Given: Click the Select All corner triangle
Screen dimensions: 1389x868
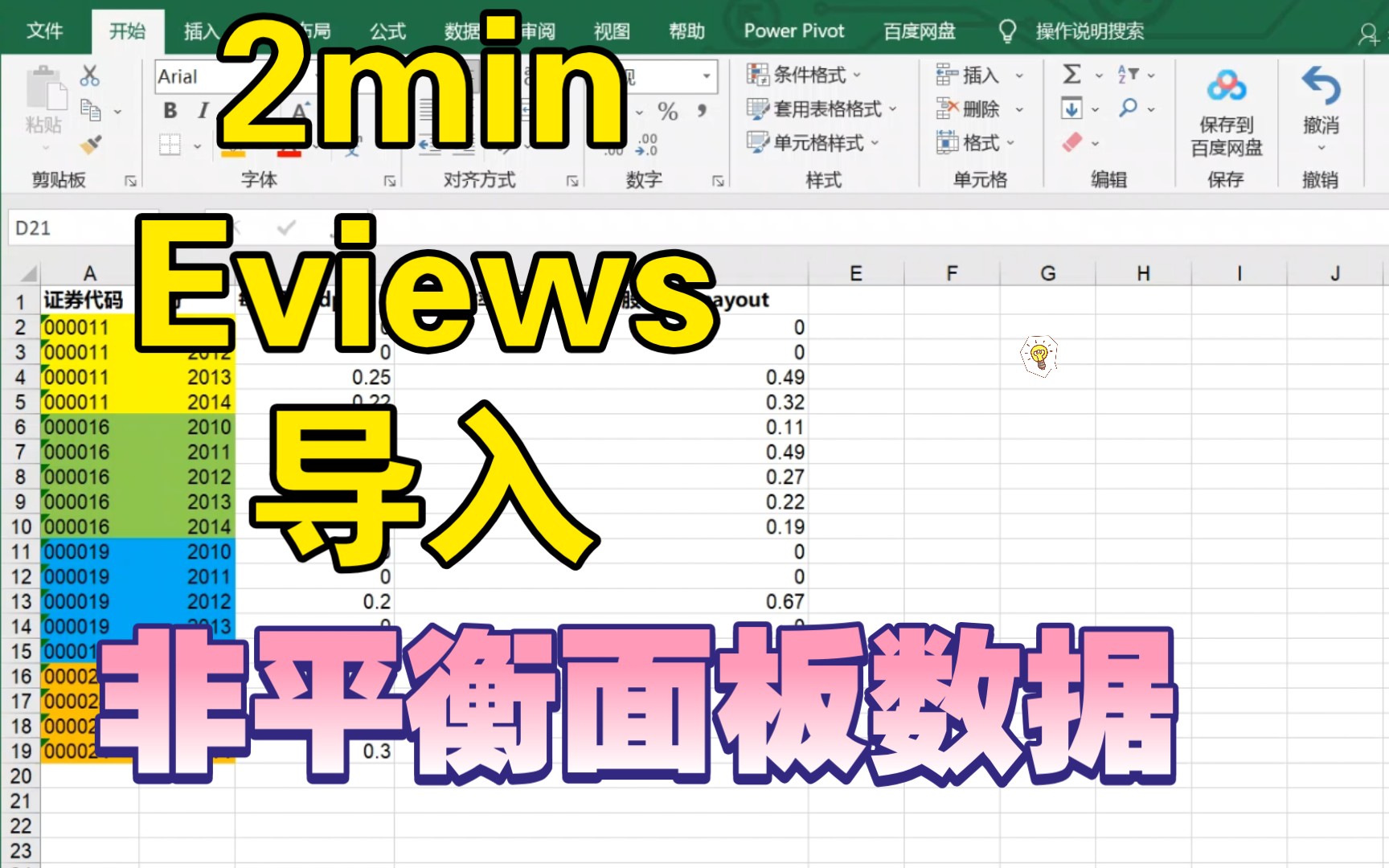Looking at the screenshot, I should click(27, 273).
